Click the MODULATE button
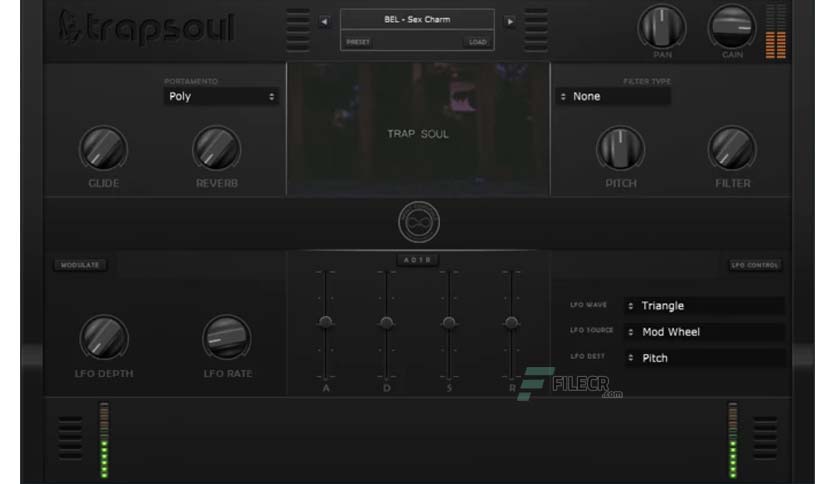This screenshot has height=484, width=836. [x=80, y=265]
